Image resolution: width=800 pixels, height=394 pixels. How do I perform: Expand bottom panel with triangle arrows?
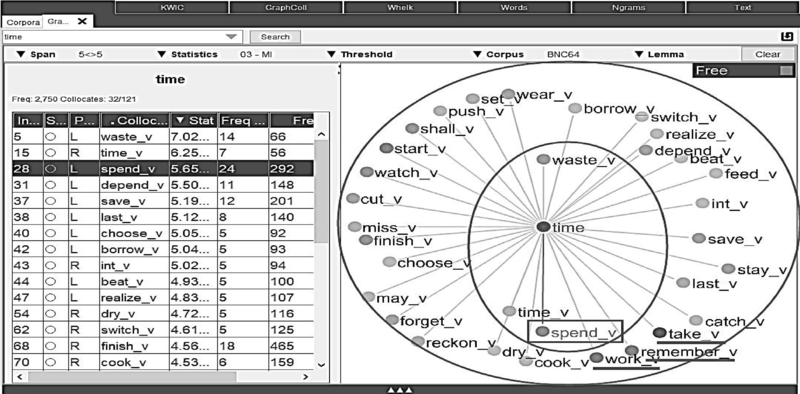(x=400, y=390)
